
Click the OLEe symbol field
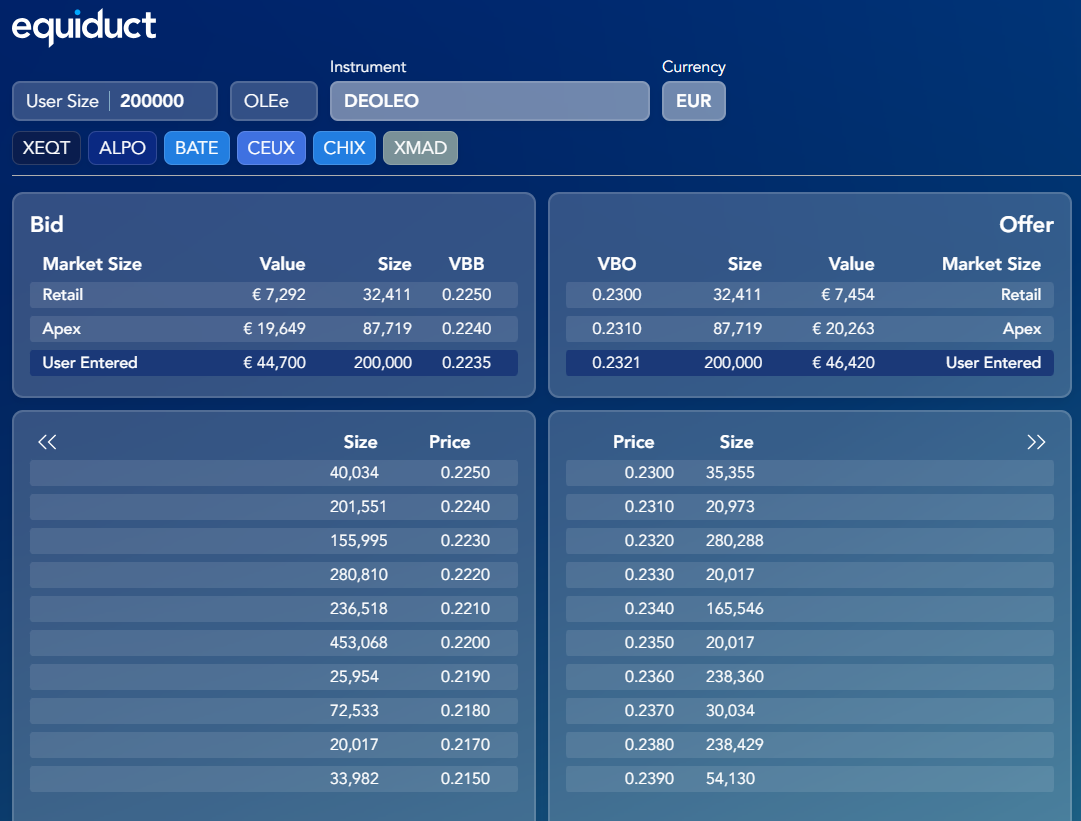tap(274, 101)
